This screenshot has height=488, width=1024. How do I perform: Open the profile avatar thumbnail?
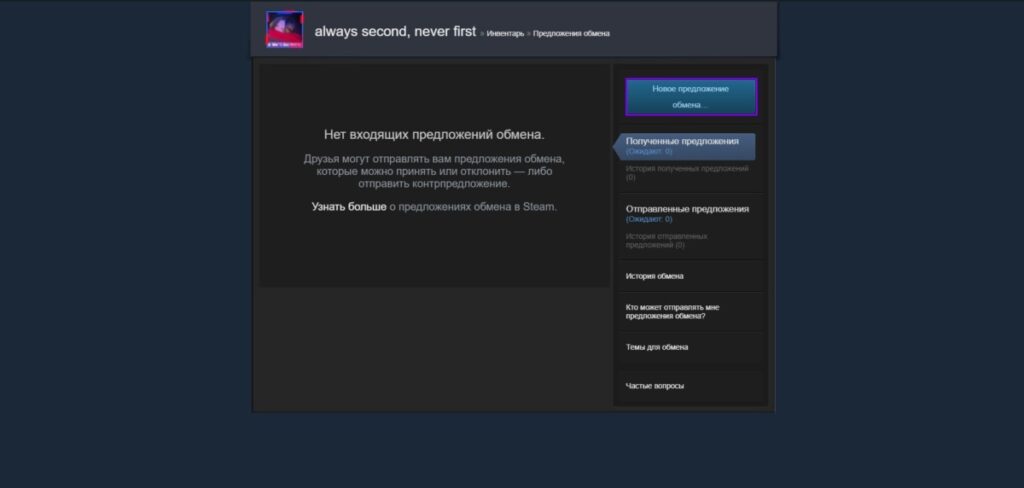(284, 29)
